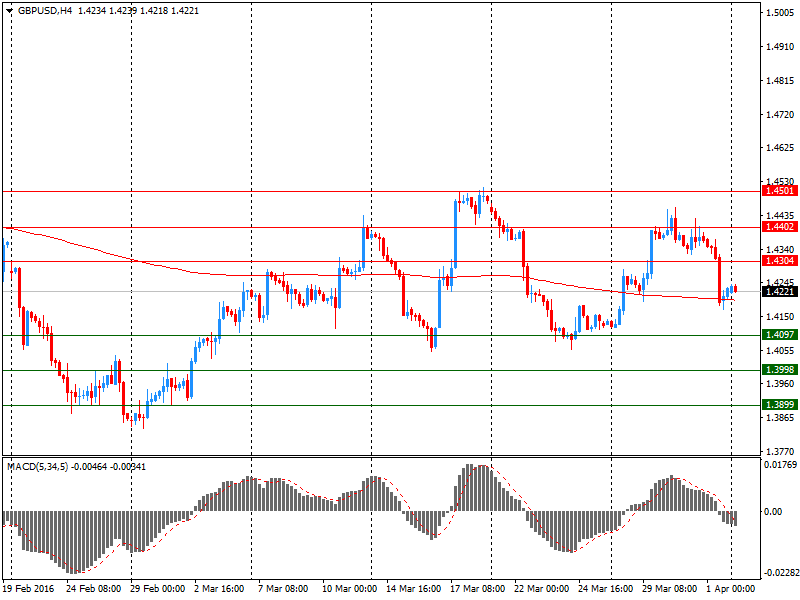Select the 1.4097 support price label
This screenshot has width=800, height=600.
pyautogui.click(x=780, y=335)
